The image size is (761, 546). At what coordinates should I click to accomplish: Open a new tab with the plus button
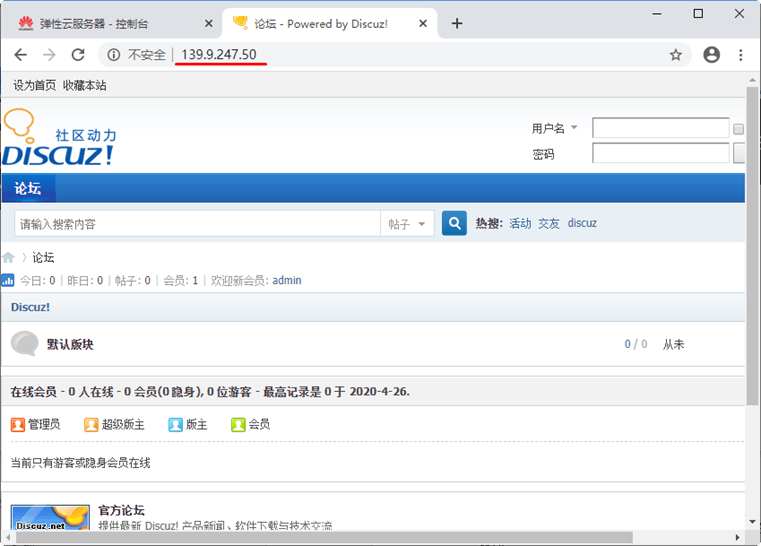coord(457,23)
